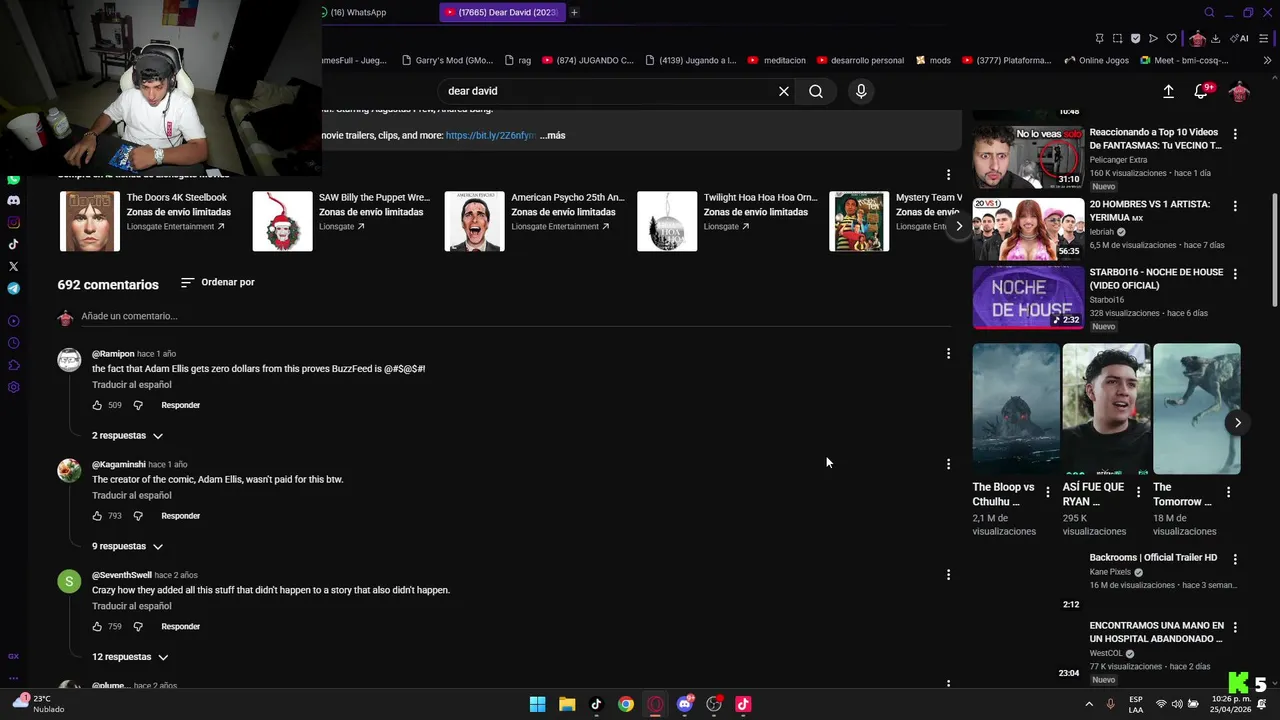
Task: Expand description with ...más
Action: 553,135
